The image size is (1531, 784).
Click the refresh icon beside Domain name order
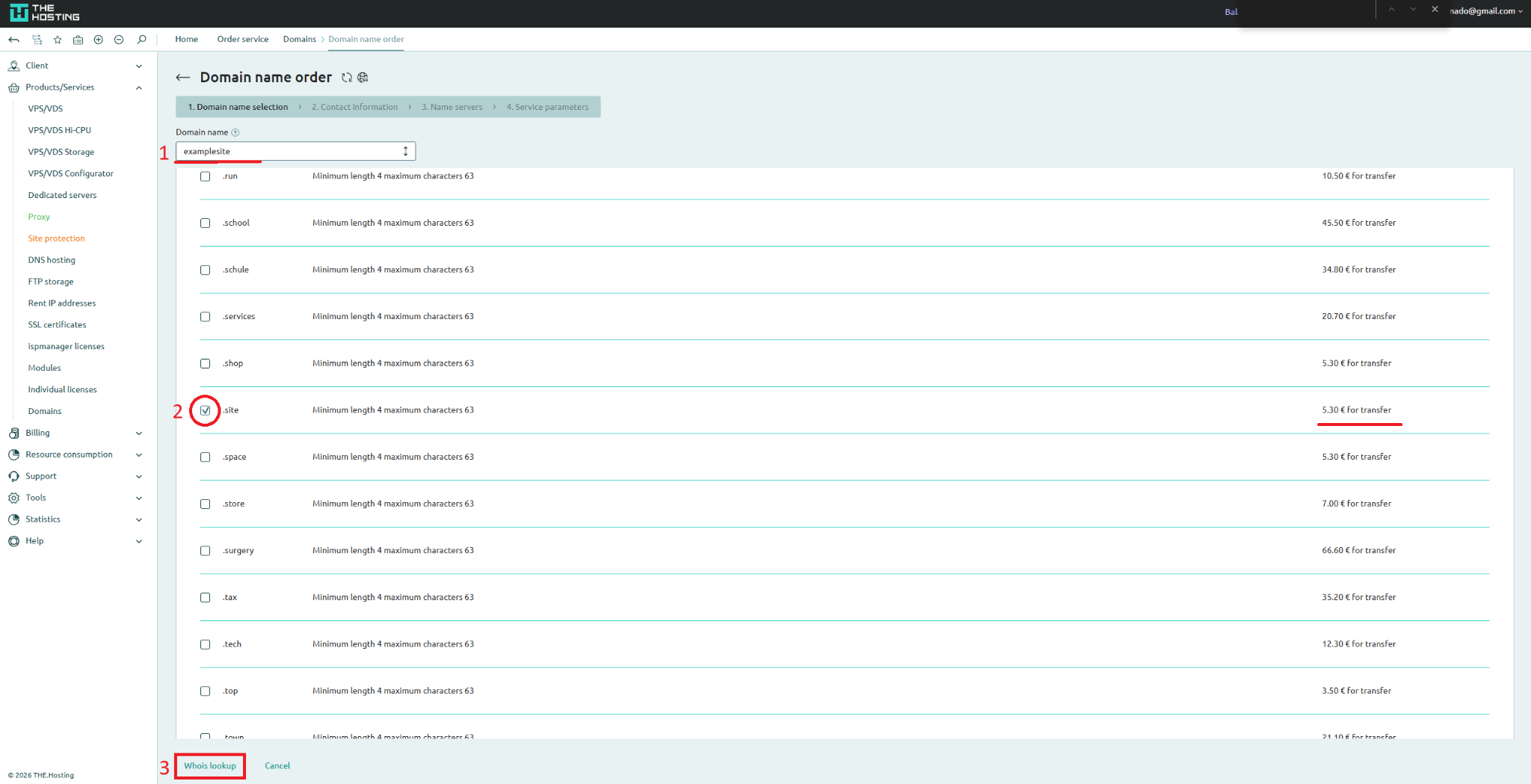click(347, 78)
